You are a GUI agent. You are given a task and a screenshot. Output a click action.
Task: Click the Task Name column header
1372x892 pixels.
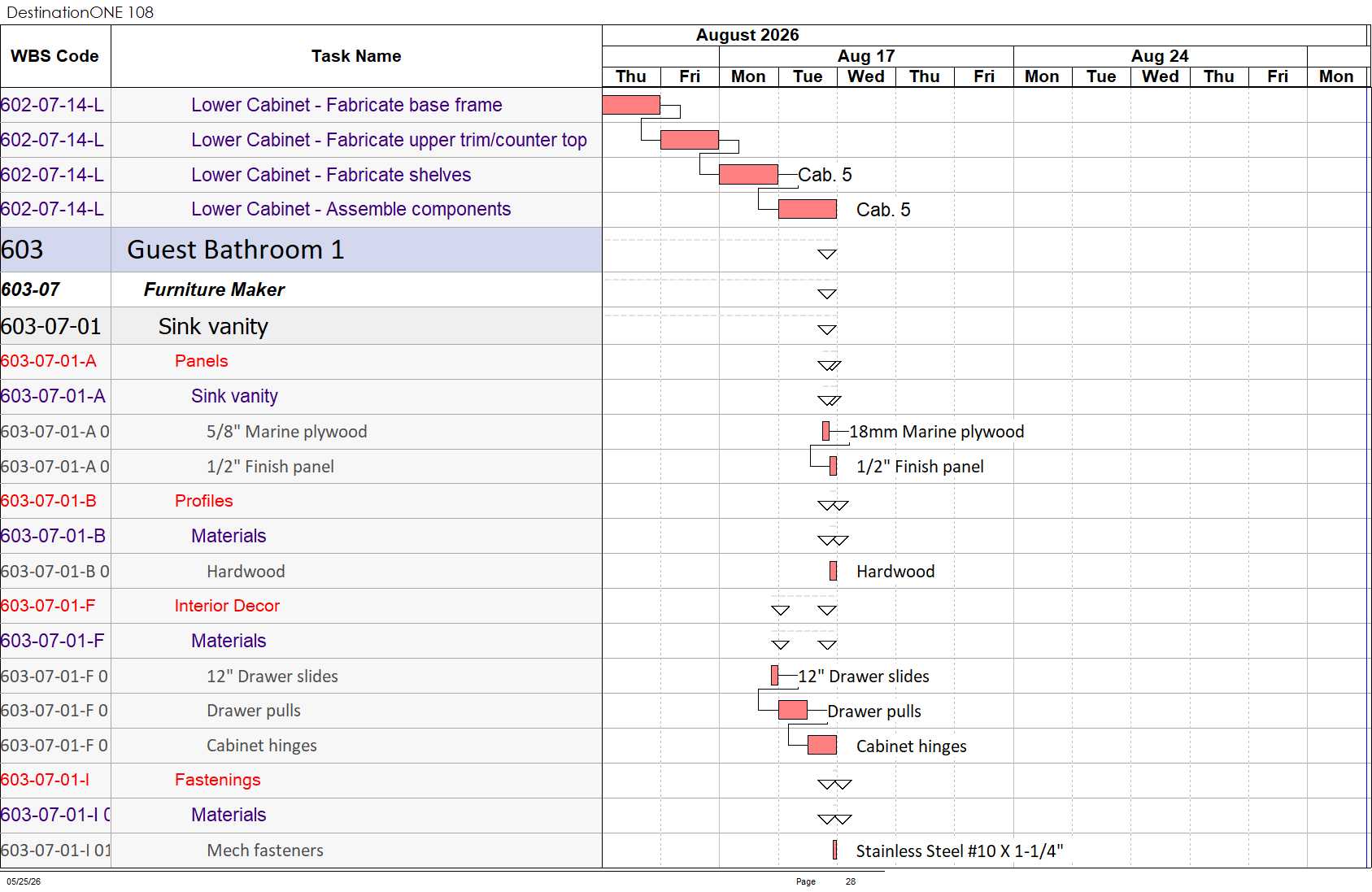356,56
